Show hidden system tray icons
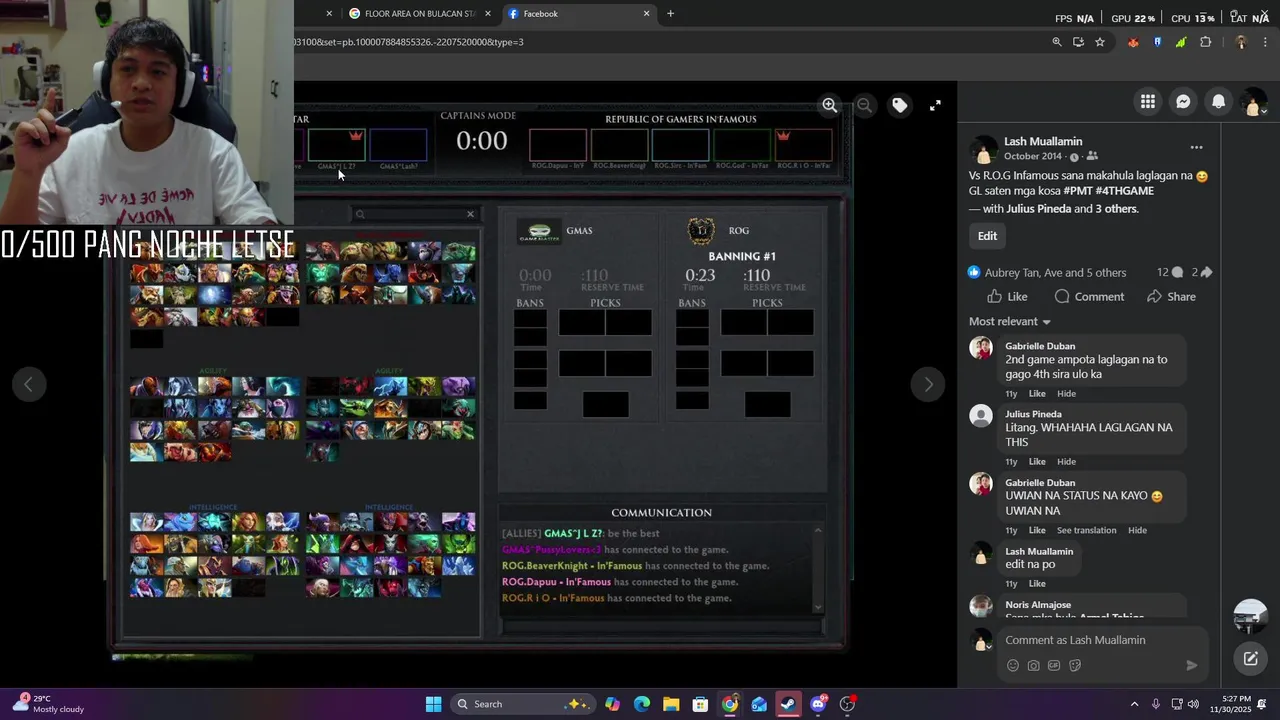The image size is (1280, 720). [x=1134, y=704]
